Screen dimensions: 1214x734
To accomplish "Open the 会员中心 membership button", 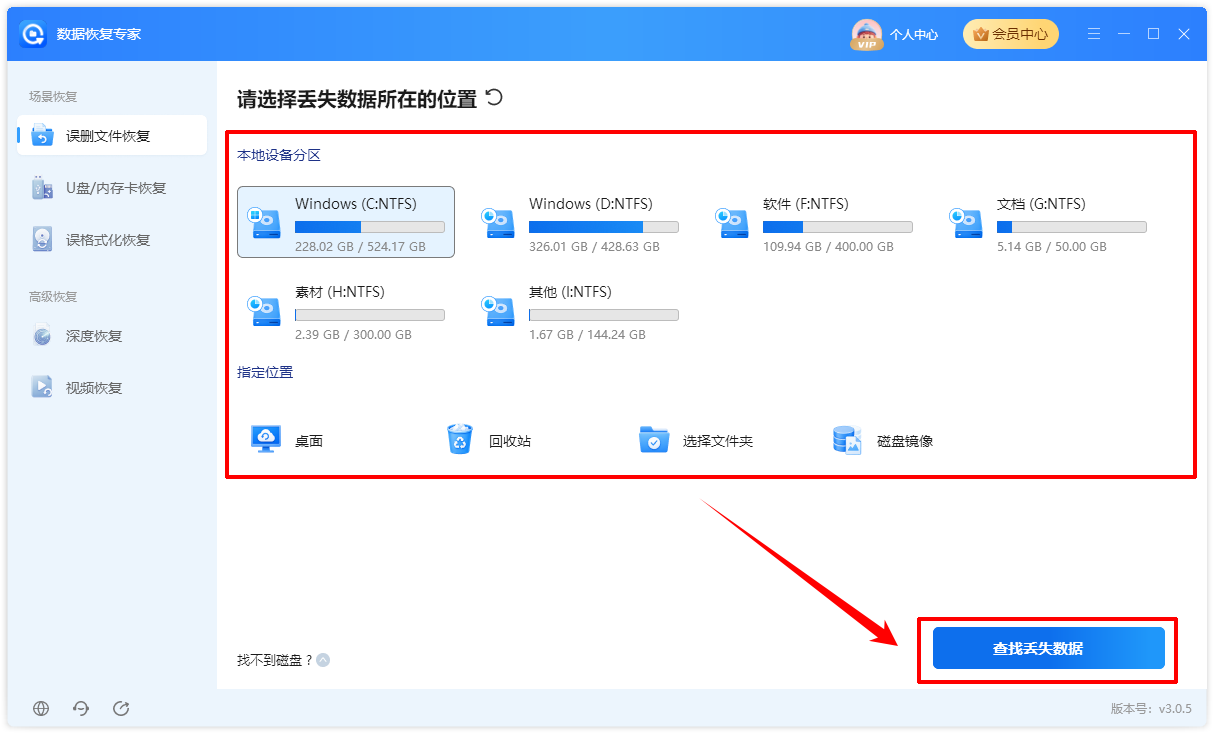I will point(1010,34).
